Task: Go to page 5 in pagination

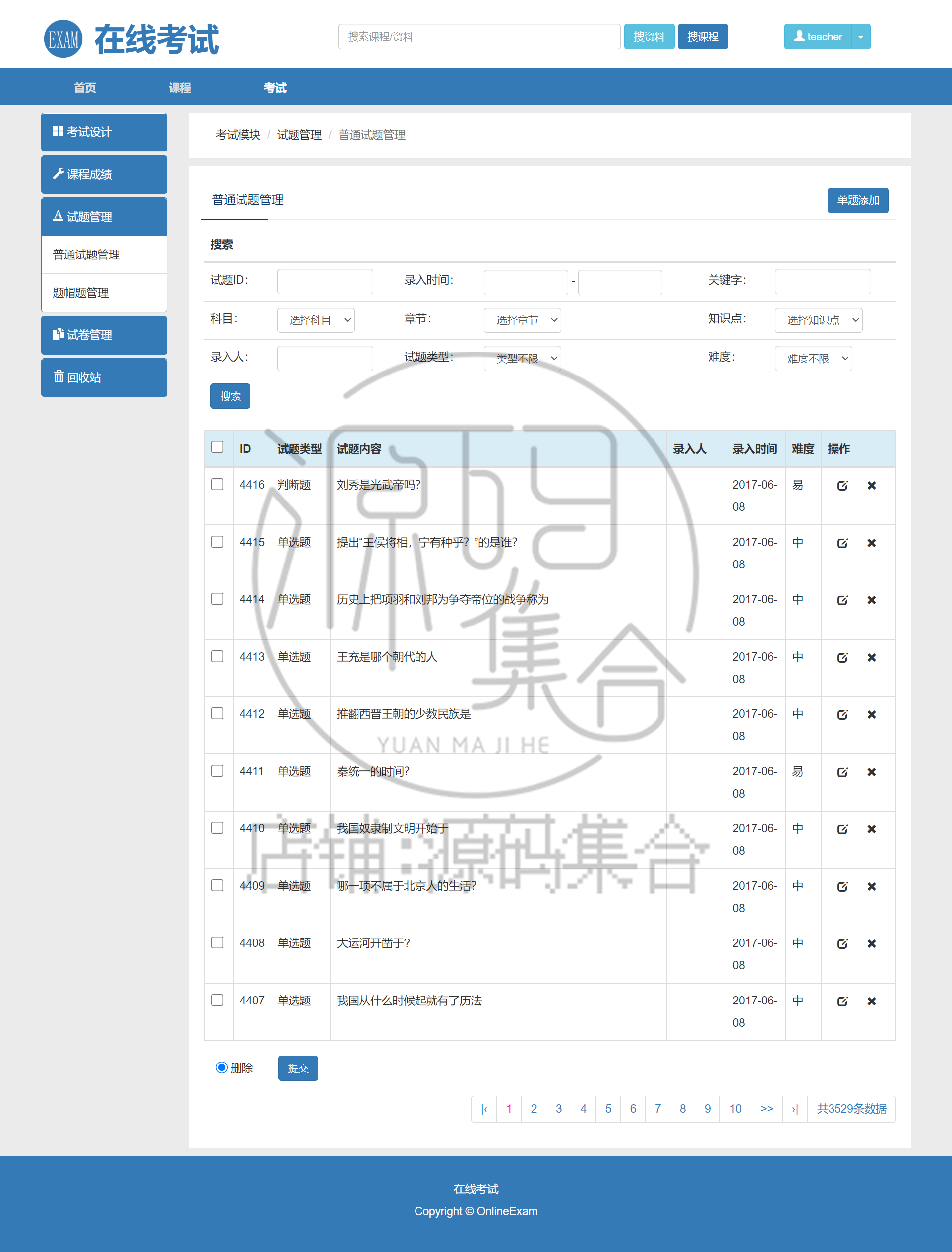Action: pos(608,1109)
